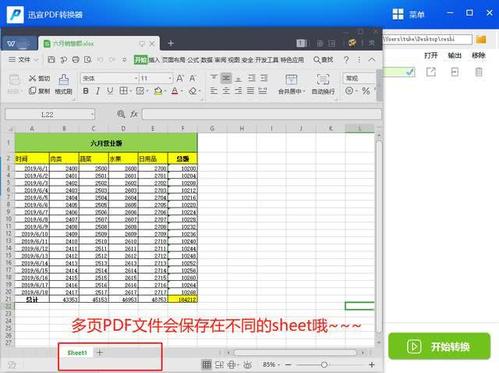
Task: Toggle underline formatting
Action: pyautogui.click(x=110, y=91)
